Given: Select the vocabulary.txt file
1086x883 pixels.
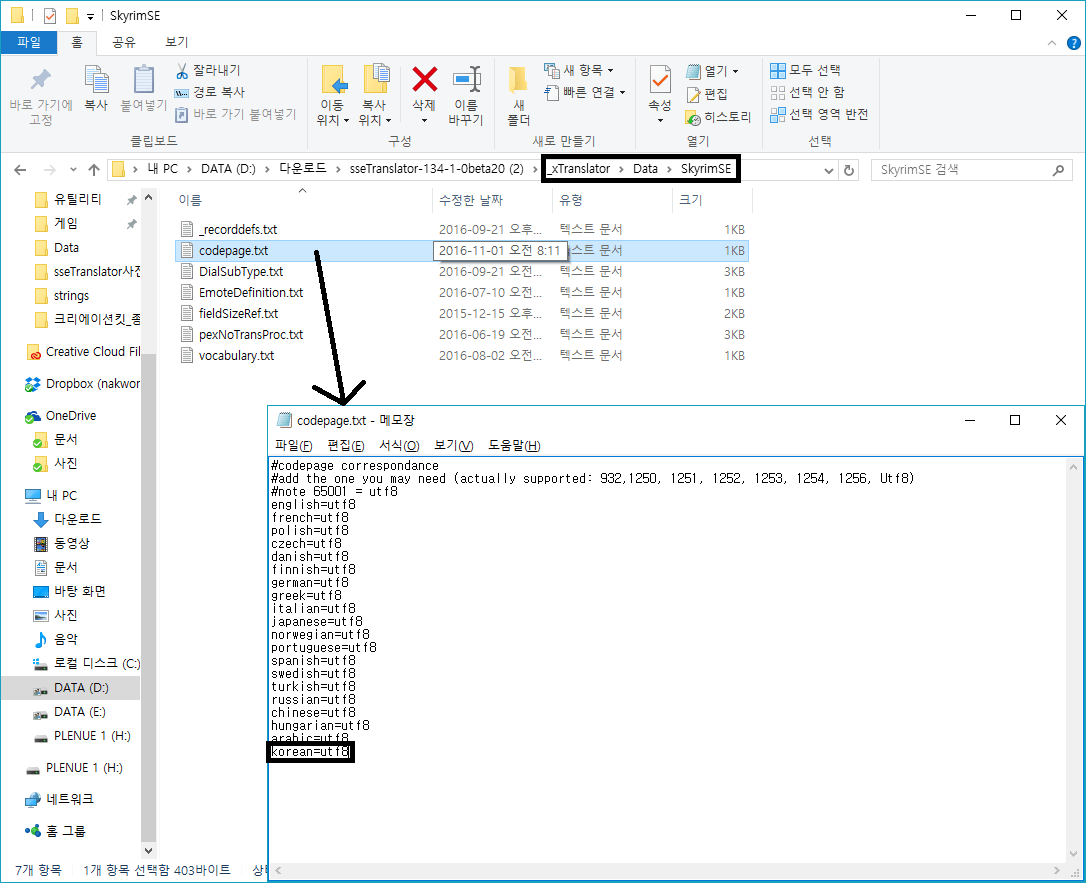Looking at the screenshot, I should pos(236,355).
